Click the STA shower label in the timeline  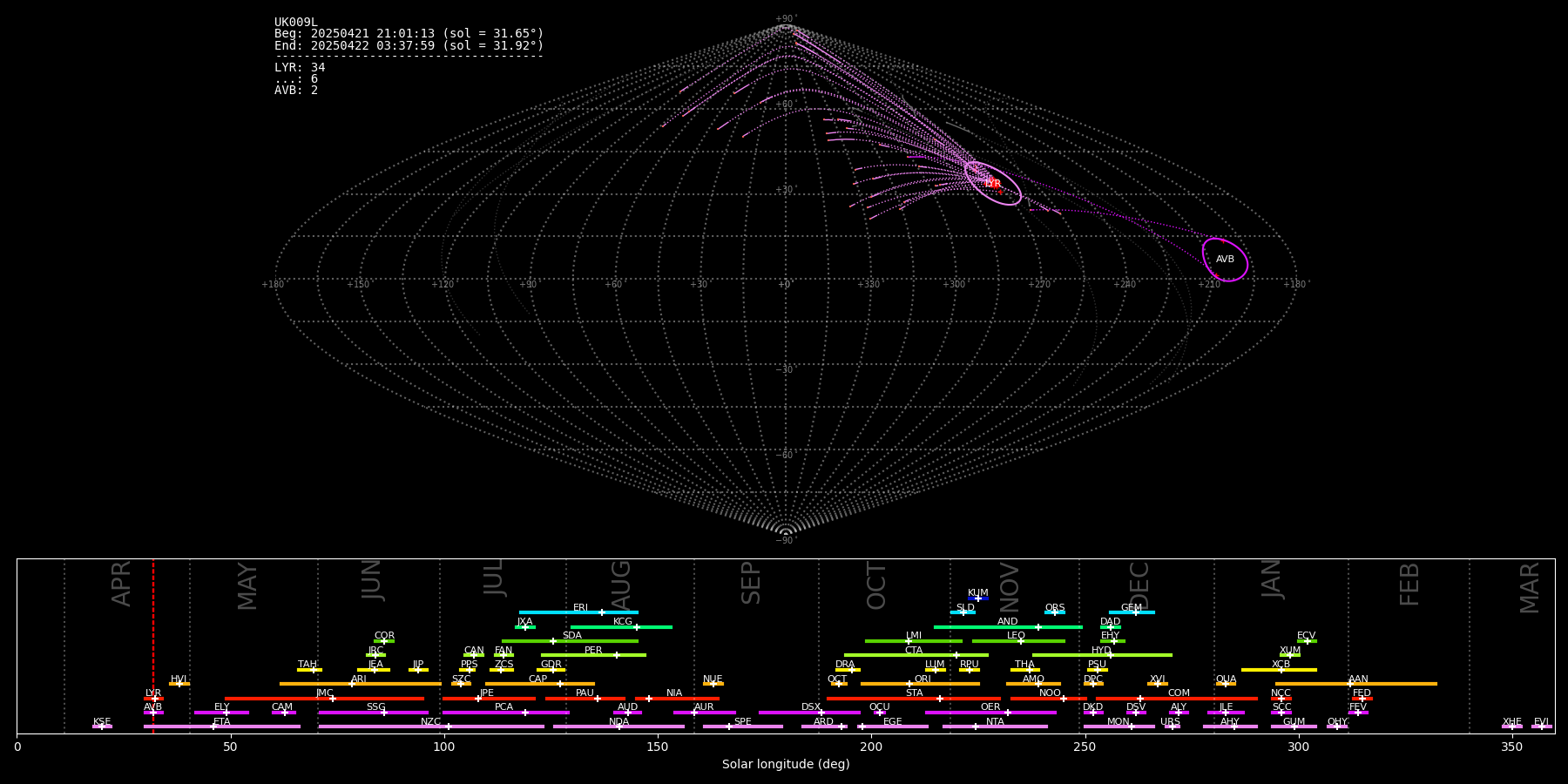click(915, 693)
